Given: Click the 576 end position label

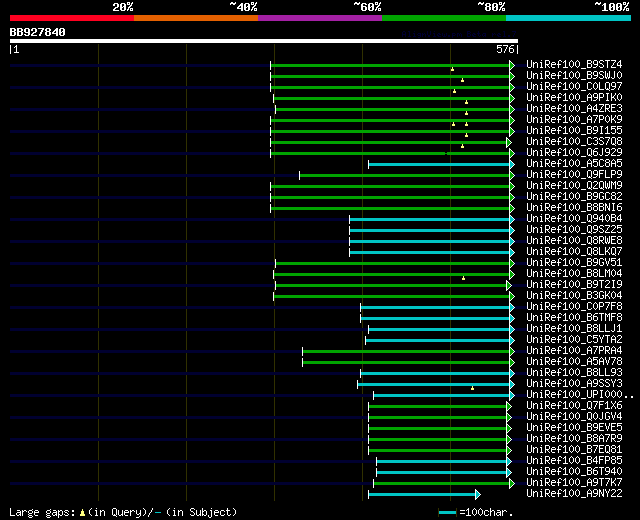Looking at the screenshot, I should click(x=505, y=49).
